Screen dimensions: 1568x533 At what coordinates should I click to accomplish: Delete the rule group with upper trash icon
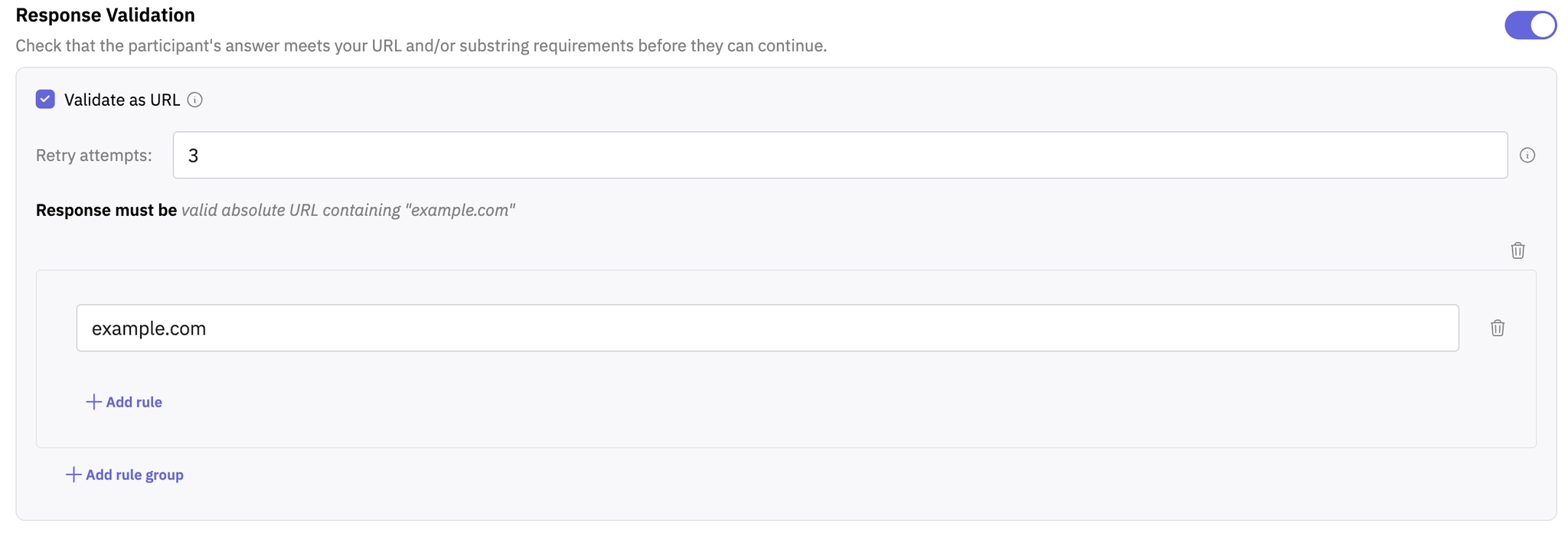point(1517,250)
